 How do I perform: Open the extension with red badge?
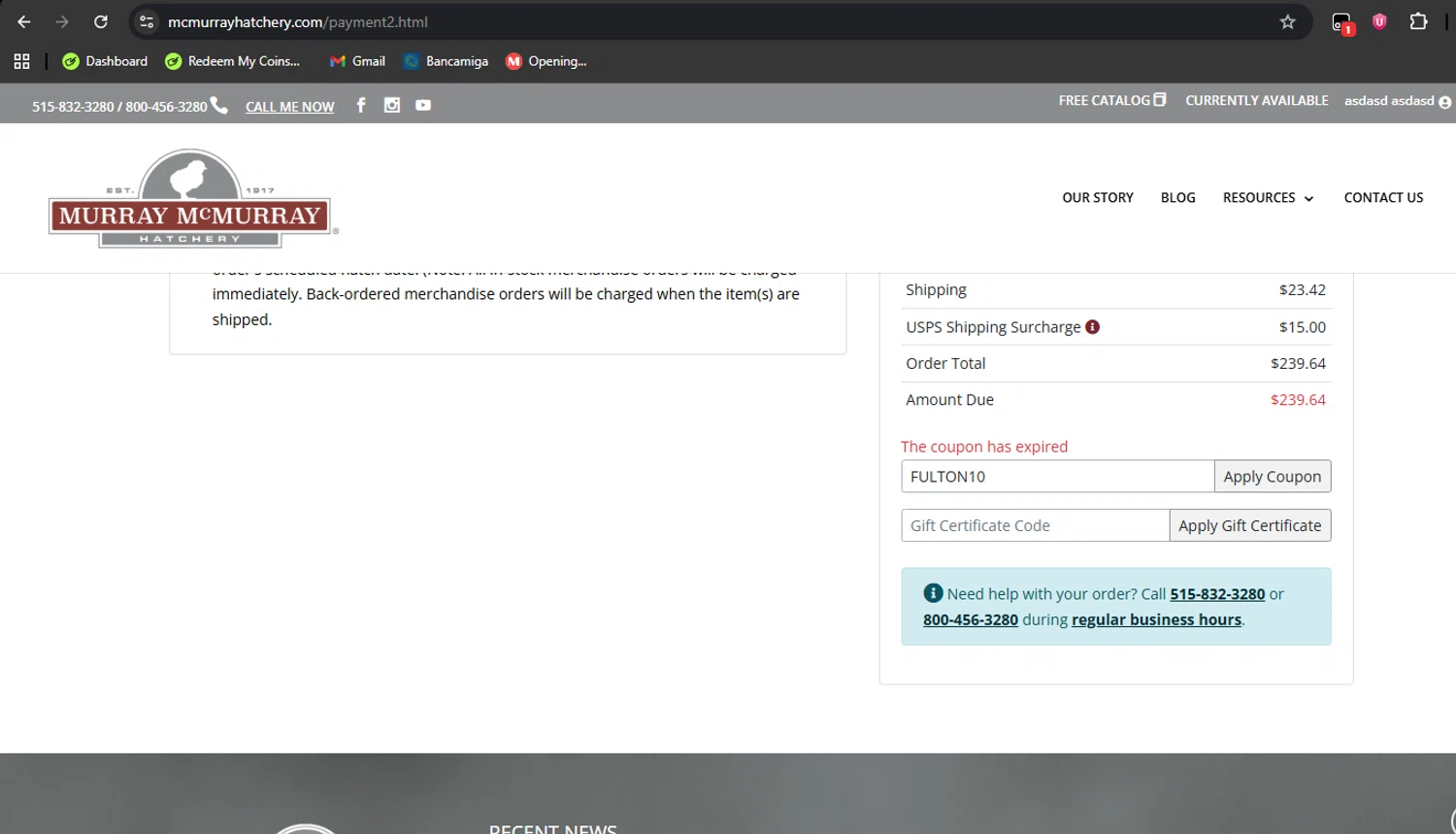pos(1342,22)
